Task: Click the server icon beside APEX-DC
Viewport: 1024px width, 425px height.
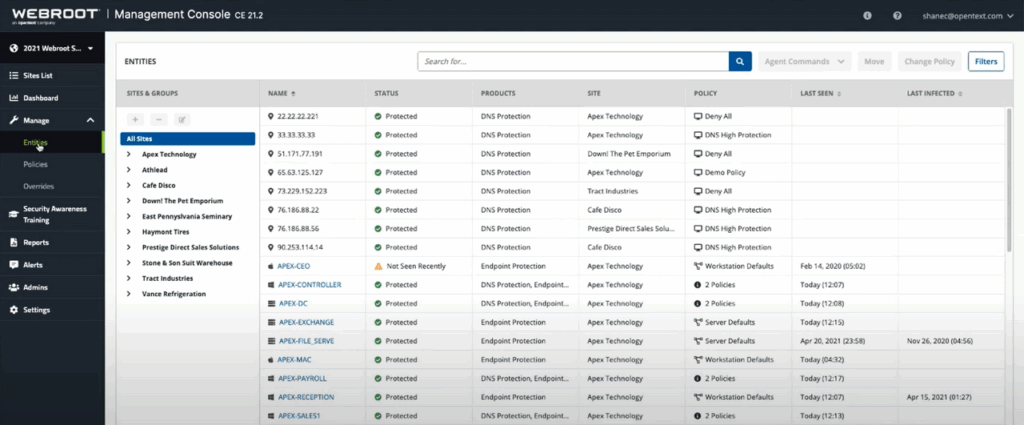Action: pyautogui.click(x=272, y=304)
